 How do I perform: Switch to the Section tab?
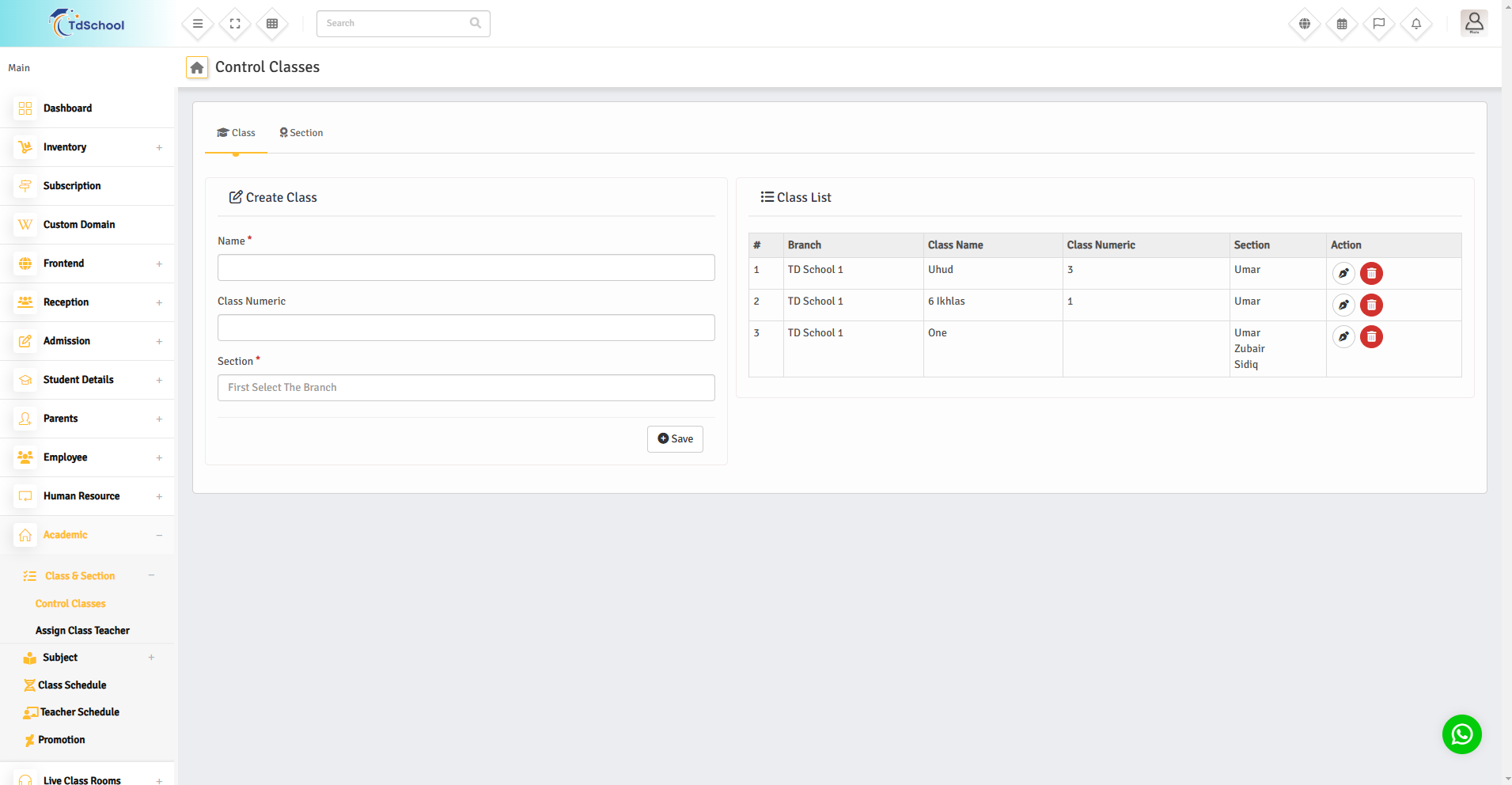(301, 133)
